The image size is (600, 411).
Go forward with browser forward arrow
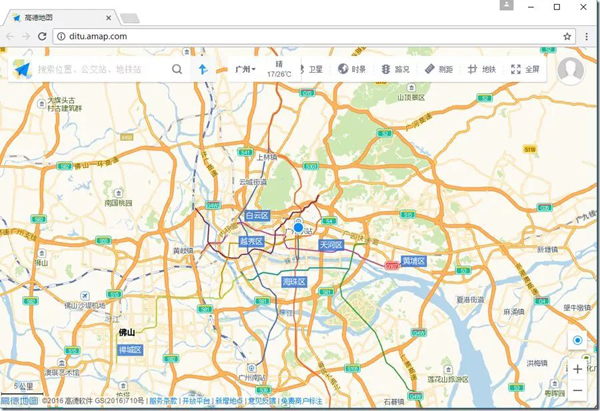pos(26,36)
